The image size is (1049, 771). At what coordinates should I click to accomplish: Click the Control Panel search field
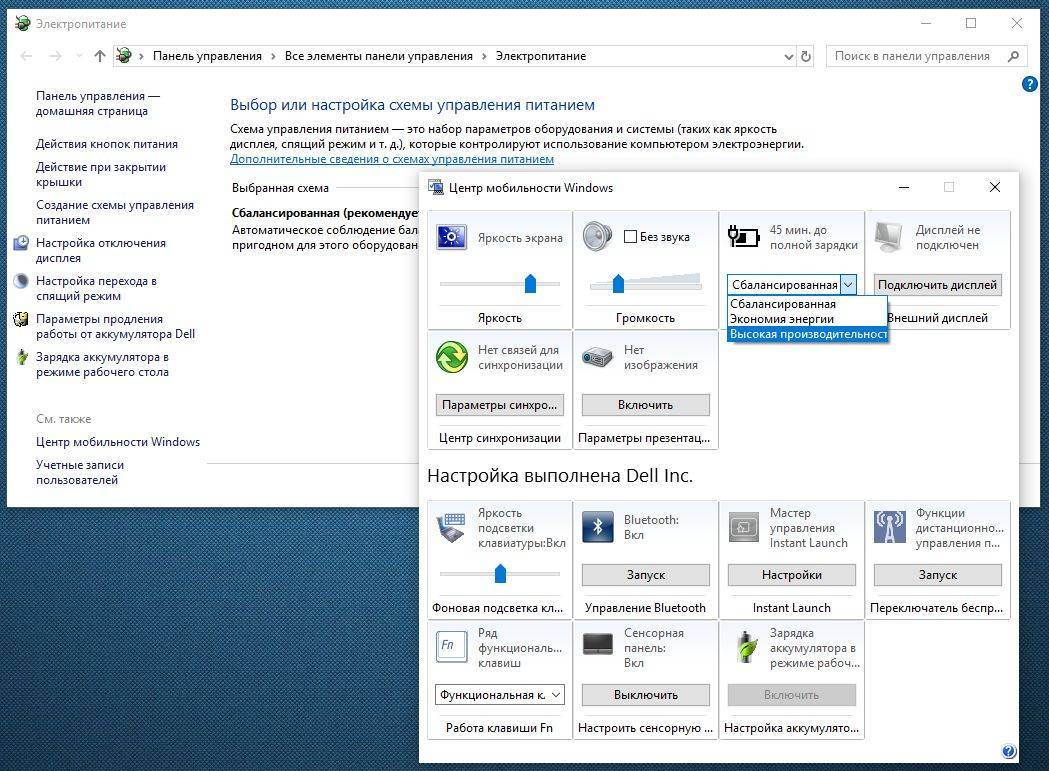[918, 56]
